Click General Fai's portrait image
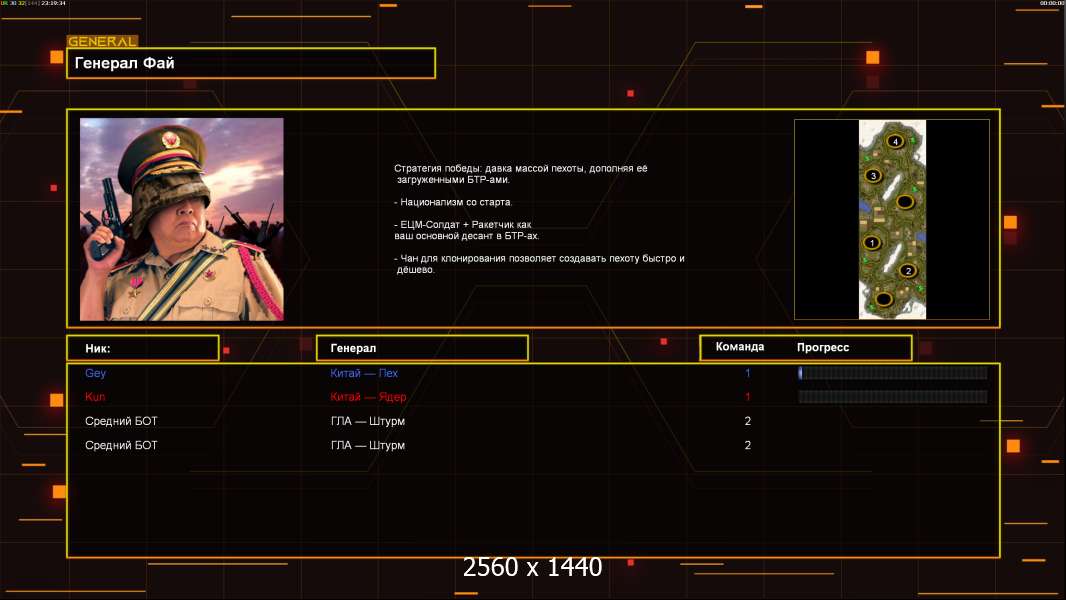The width and height of the screenshot is (1066, 600). tap(182, 219)
